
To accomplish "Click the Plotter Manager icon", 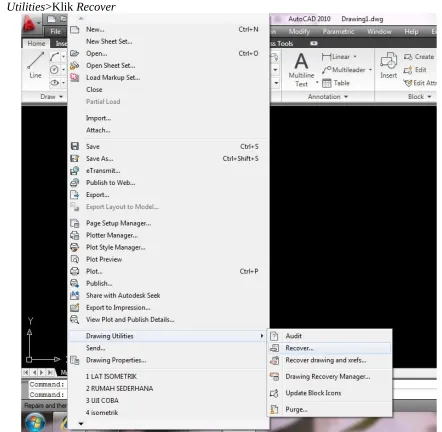I will (x=75, y=235).
